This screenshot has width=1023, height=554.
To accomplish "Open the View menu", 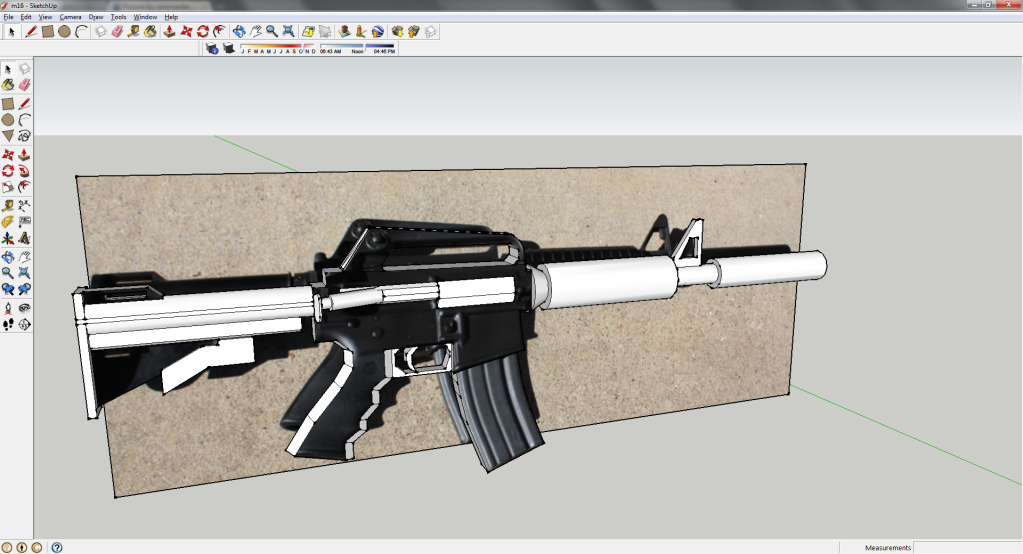I will pyautogui.click(x=45, y=17).
